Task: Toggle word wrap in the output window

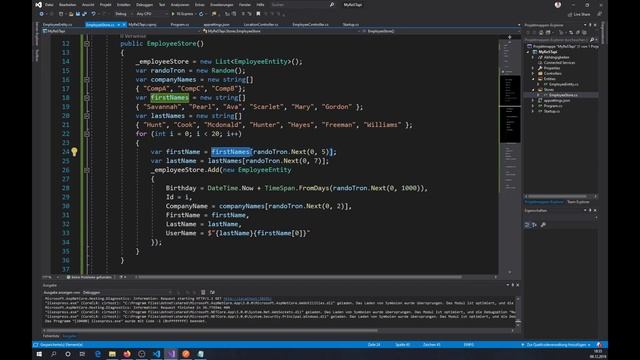Action: click(212, 292)
